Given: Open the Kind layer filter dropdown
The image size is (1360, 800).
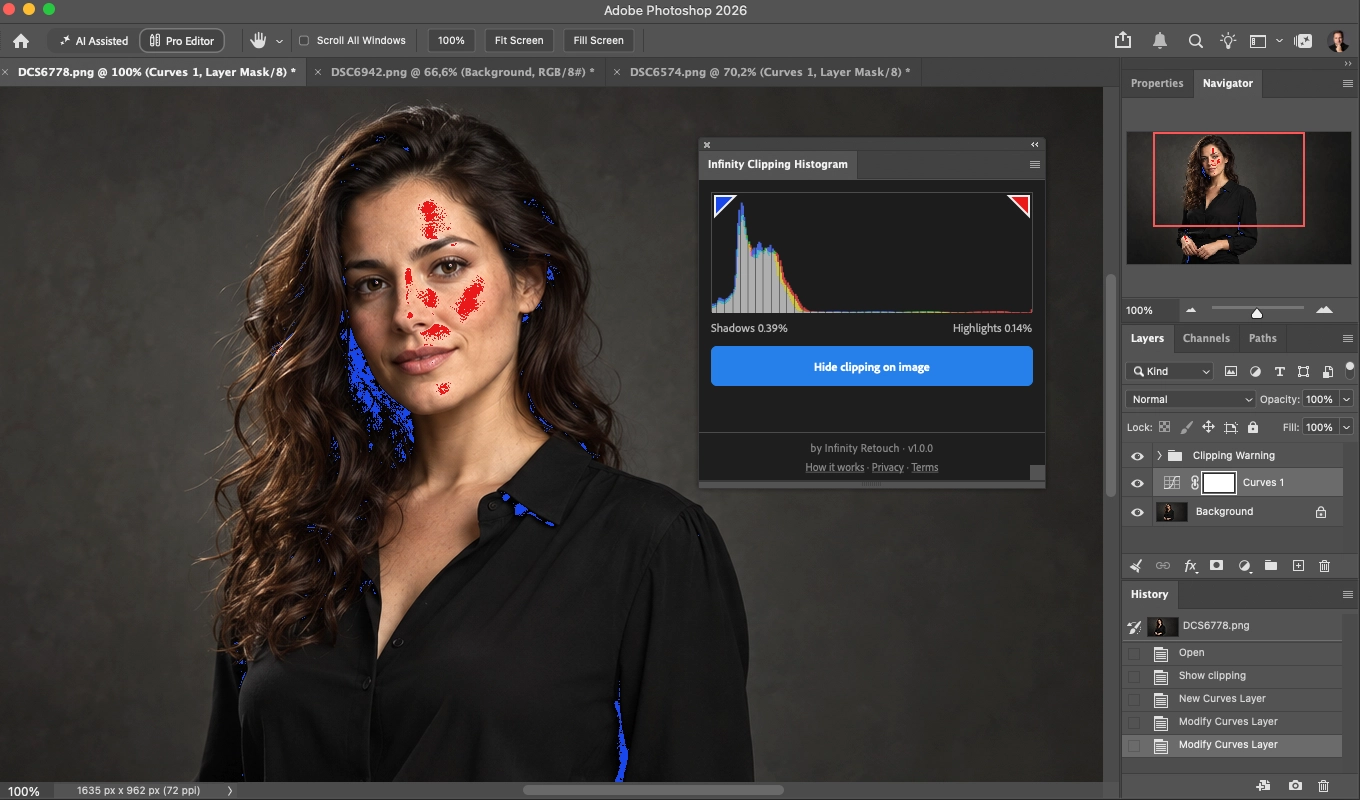Looking at the screenshot, I should coord(1169,371).
